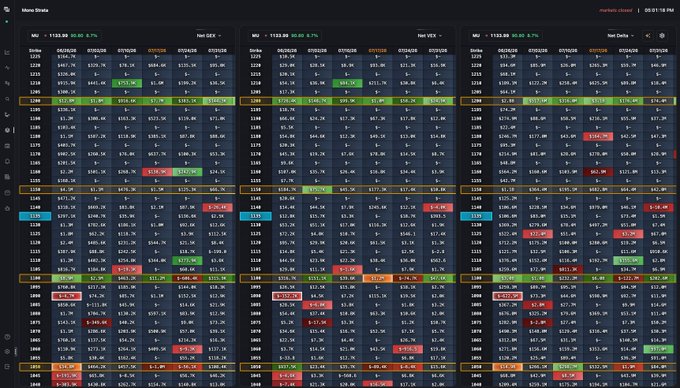Select blue 1135 strike marker in Net Delta panel

476,216
